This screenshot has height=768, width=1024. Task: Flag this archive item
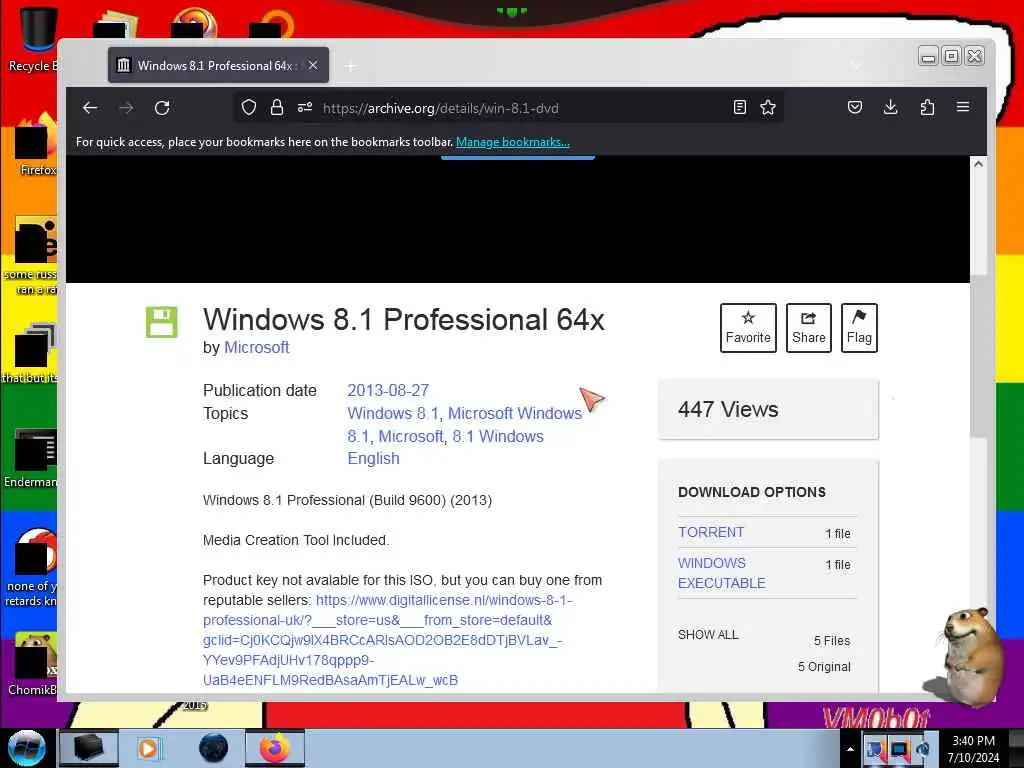tap(859, 328)
